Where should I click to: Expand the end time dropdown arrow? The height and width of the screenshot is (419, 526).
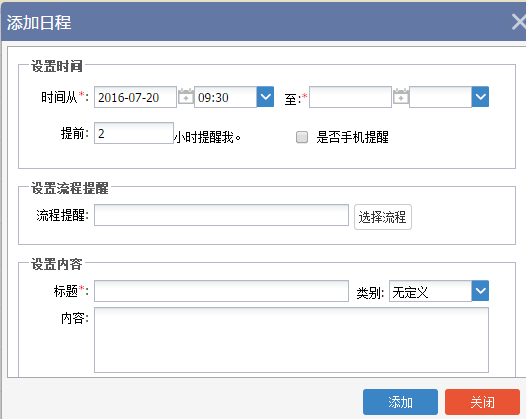pyautogui.click(x=480, y=97)
